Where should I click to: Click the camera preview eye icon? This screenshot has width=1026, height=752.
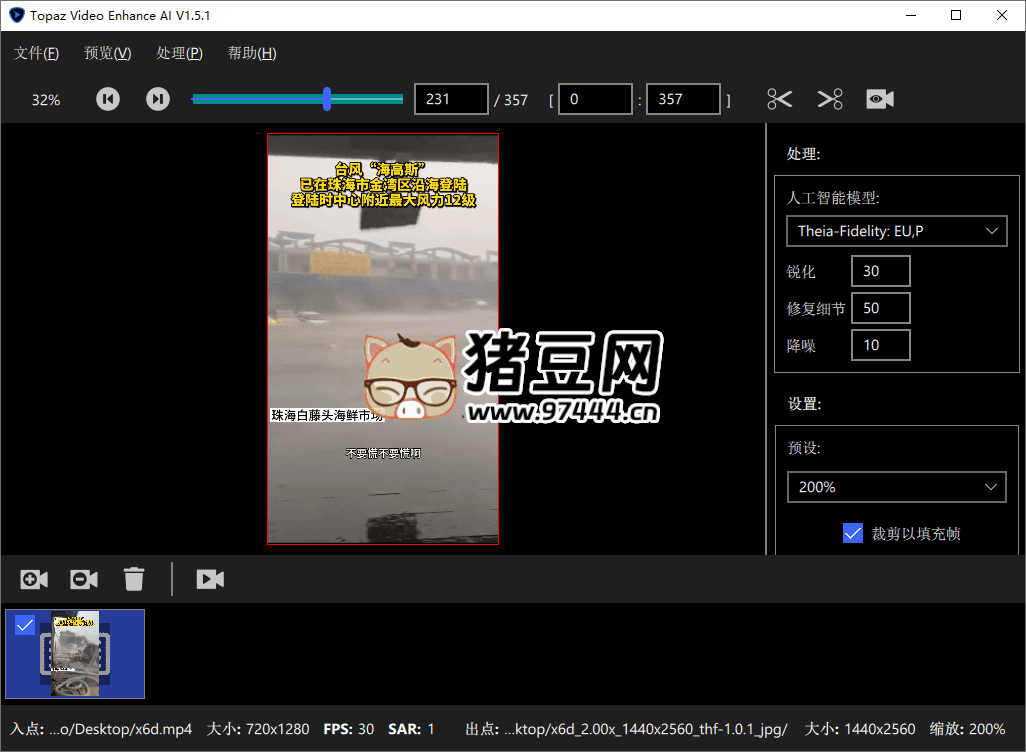(880, 99)
